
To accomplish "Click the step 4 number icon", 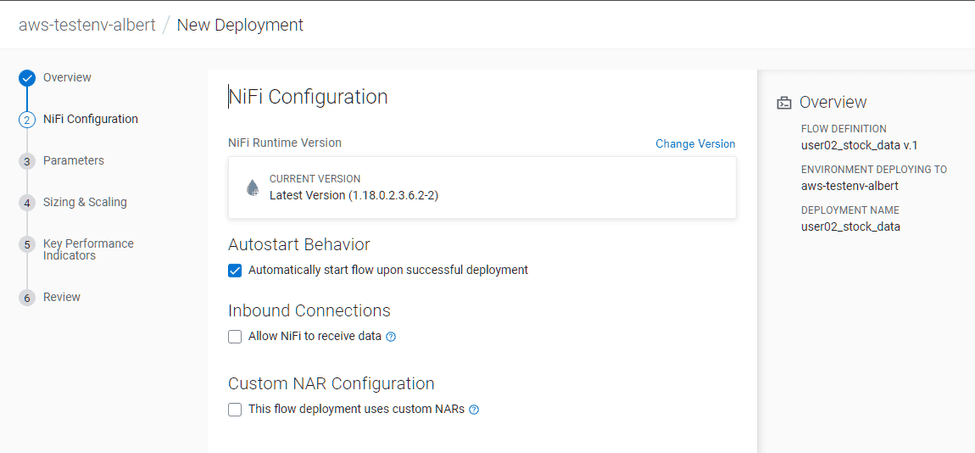I will click(x=27, y=203).
